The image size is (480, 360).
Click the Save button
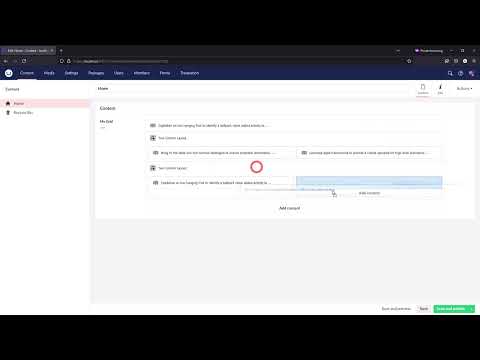[424, 309]
